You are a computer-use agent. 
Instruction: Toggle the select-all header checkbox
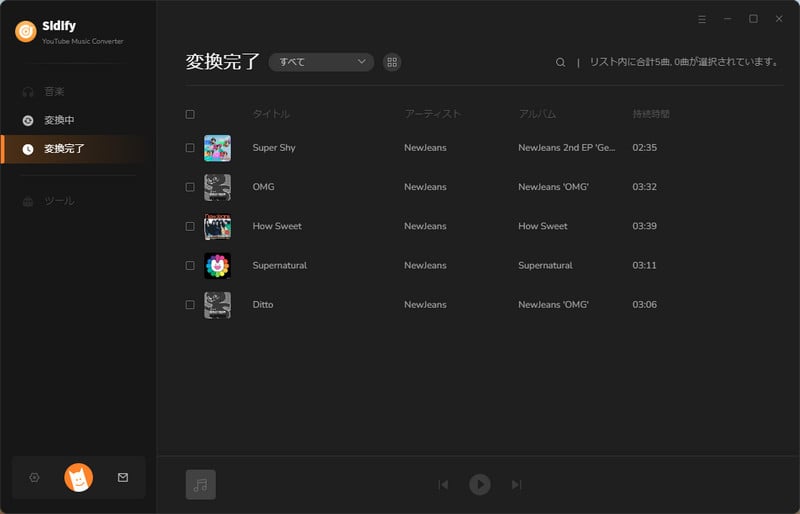tap(190, 114)
